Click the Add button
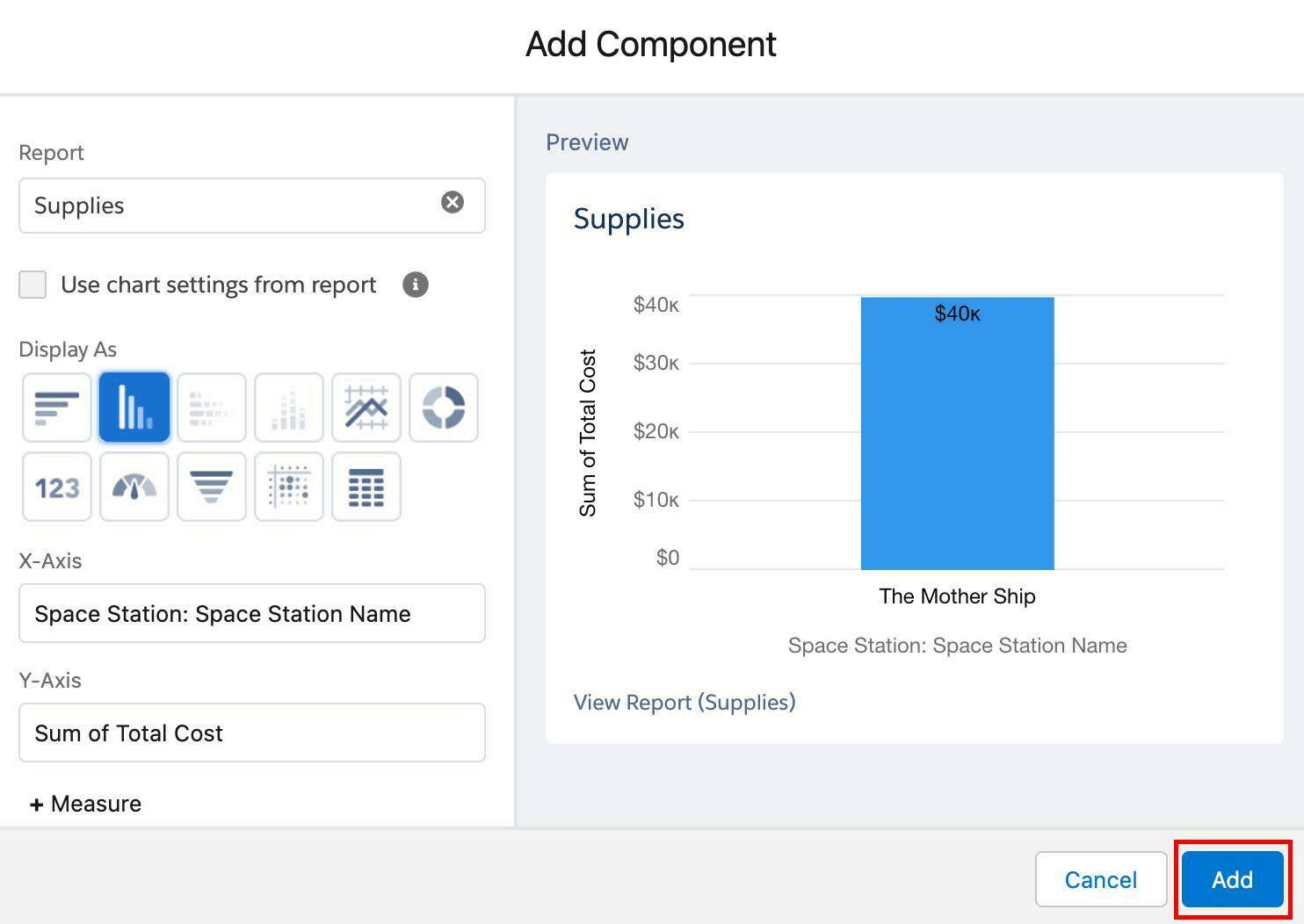 [x=1233, y=879]
